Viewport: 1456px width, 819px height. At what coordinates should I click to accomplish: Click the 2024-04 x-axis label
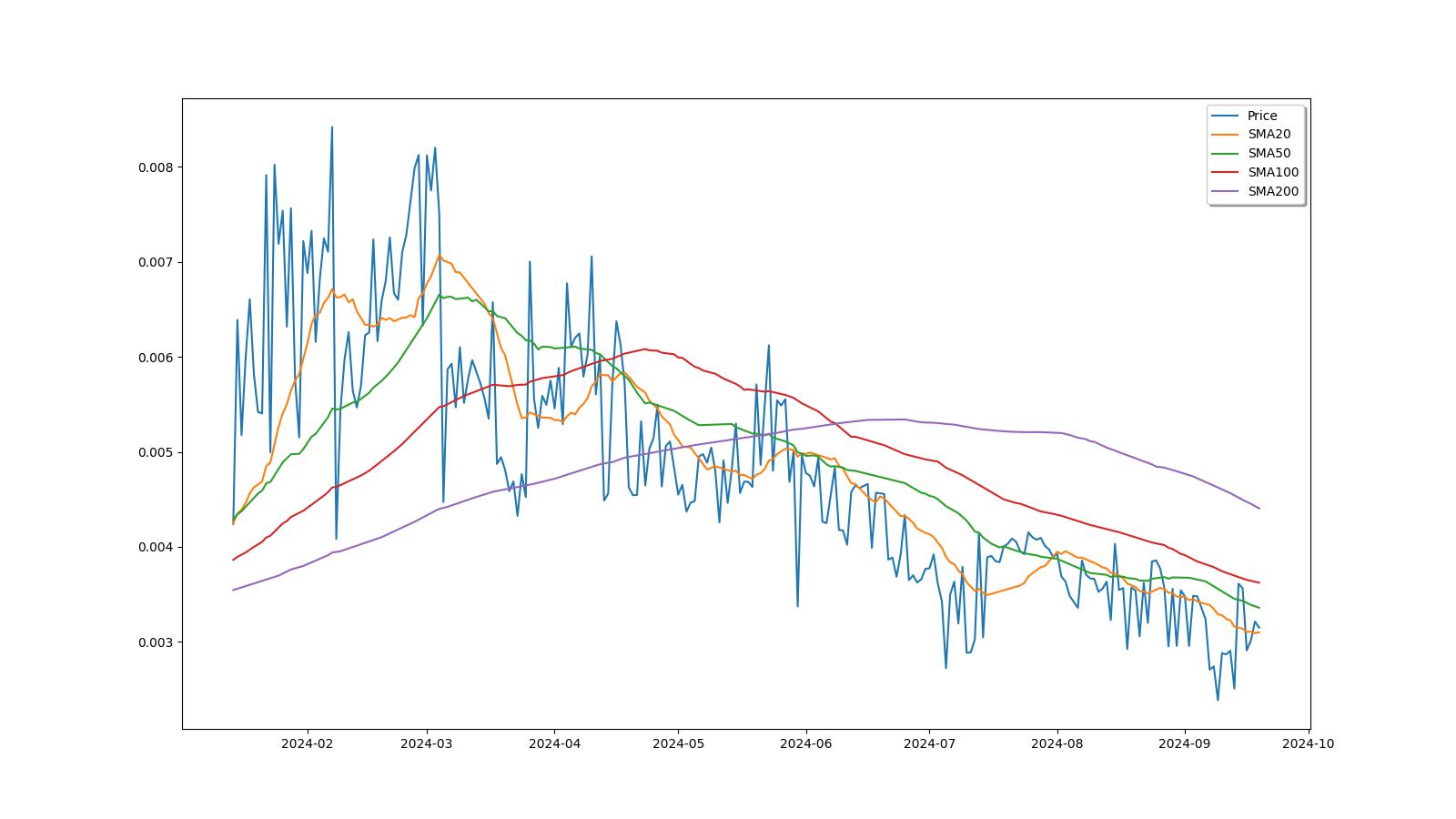click(554, 743)
